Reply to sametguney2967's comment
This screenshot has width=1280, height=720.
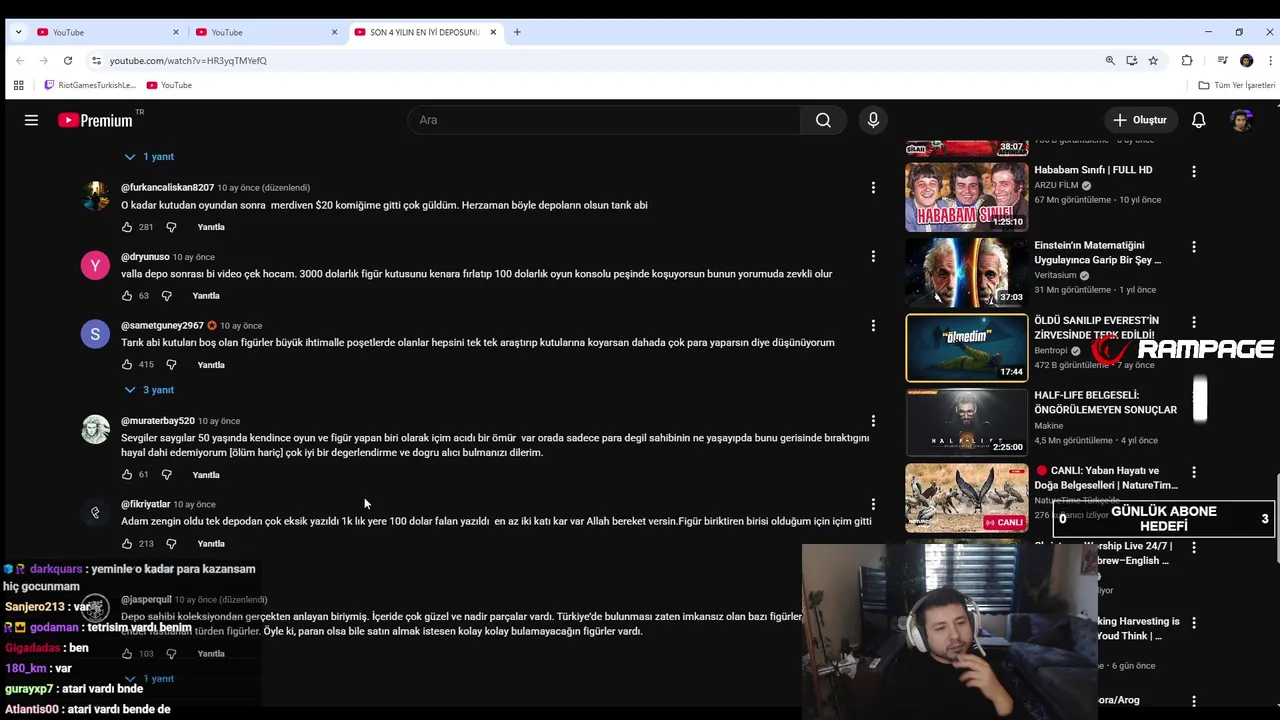coord(211,365)
